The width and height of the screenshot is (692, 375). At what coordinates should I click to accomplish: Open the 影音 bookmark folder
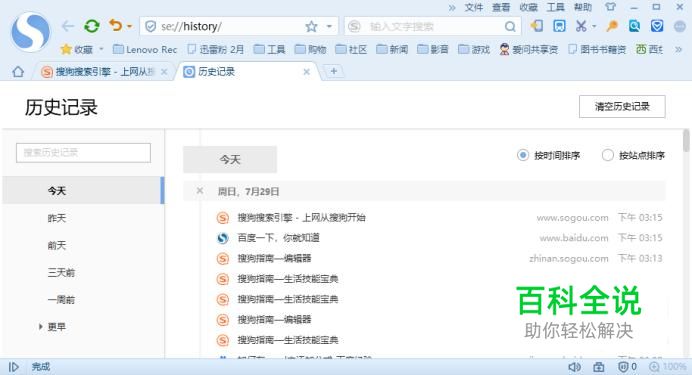432,49
